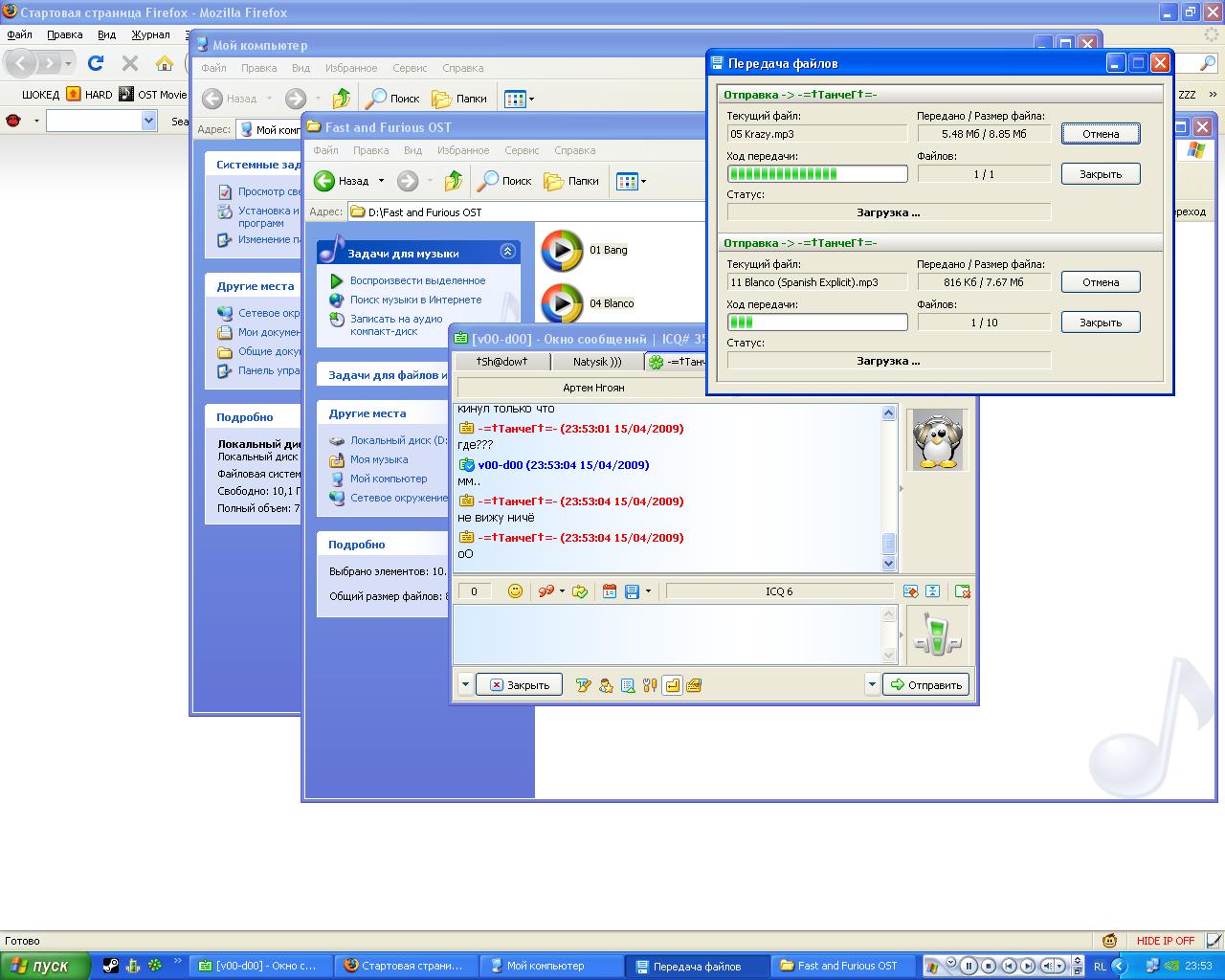Click Поиск search in Мой компьютер window
The height and width of the screenshot is (980, 1225).
pos(393,98)
